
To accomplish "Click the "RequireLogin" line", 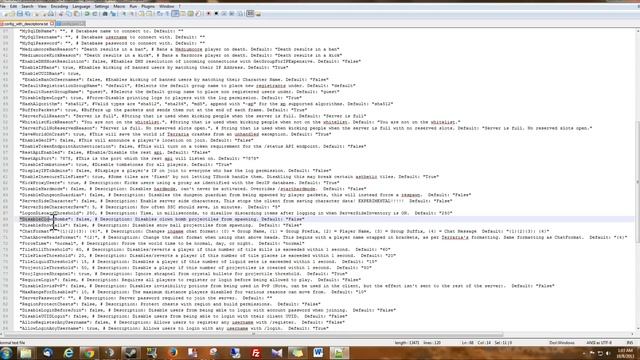I will (x=190, y=280).
